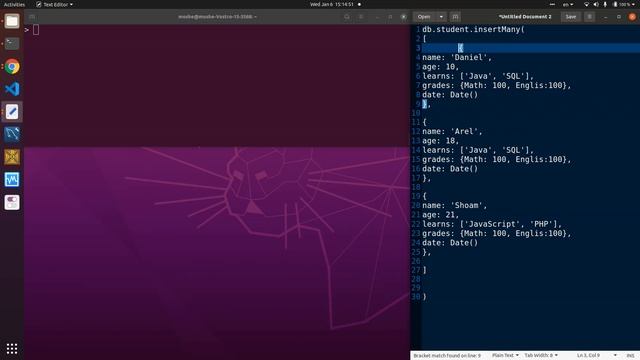
Task: Open the Terminal icon in the dock
Action: tap(12, 43)
